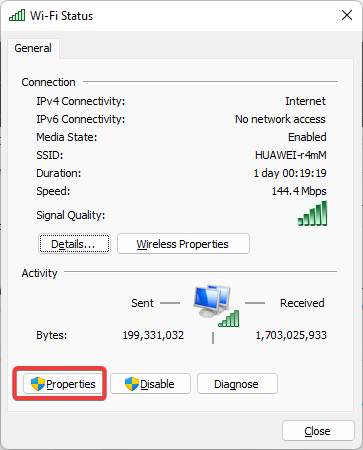Open connection Details
Viewport: 363px width, 450px height.
(74, 244)
